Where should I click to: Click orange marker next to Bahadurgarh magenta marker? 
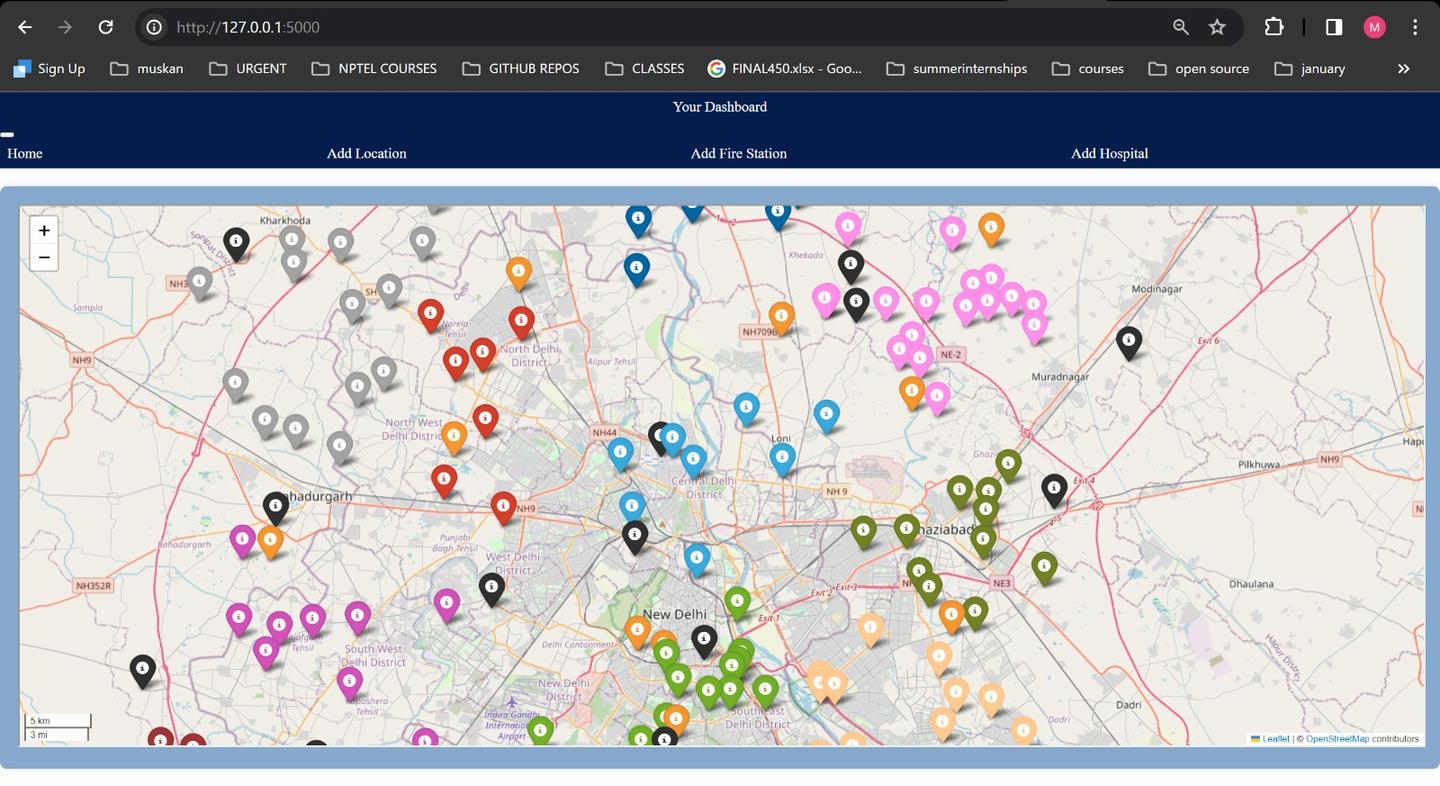pos(271,542)
